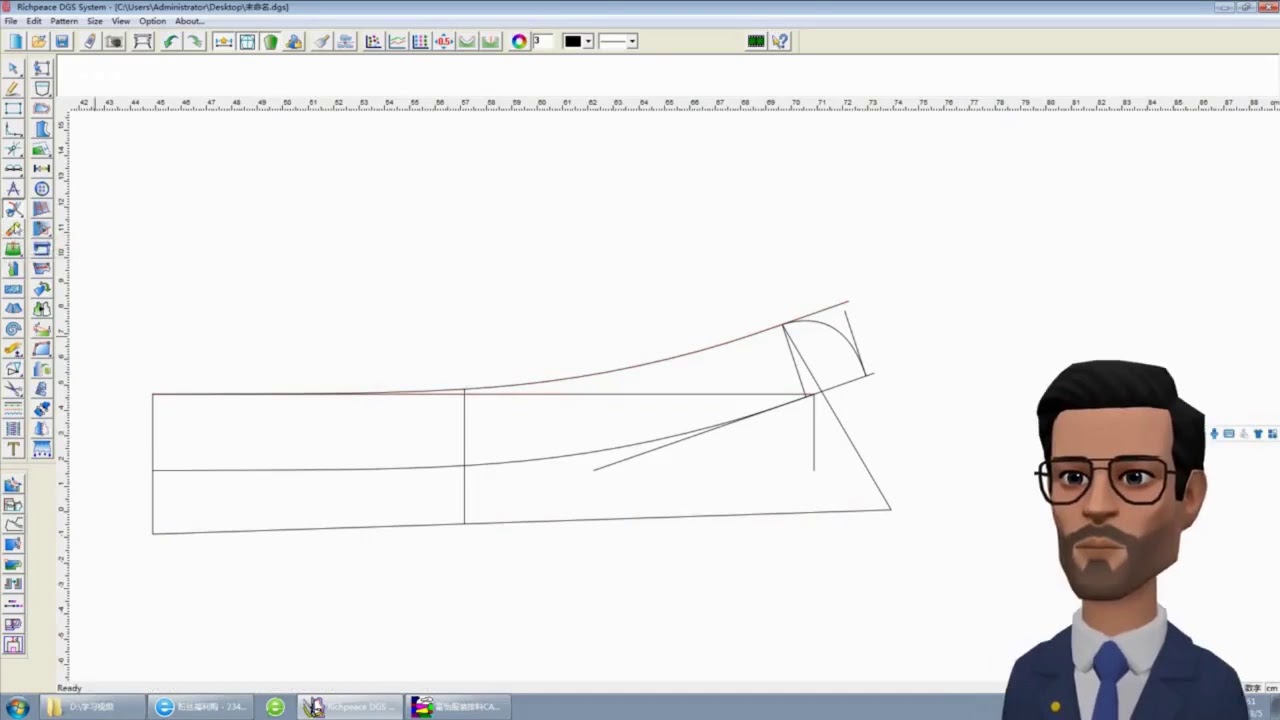Open the View menu

[120, 21]
